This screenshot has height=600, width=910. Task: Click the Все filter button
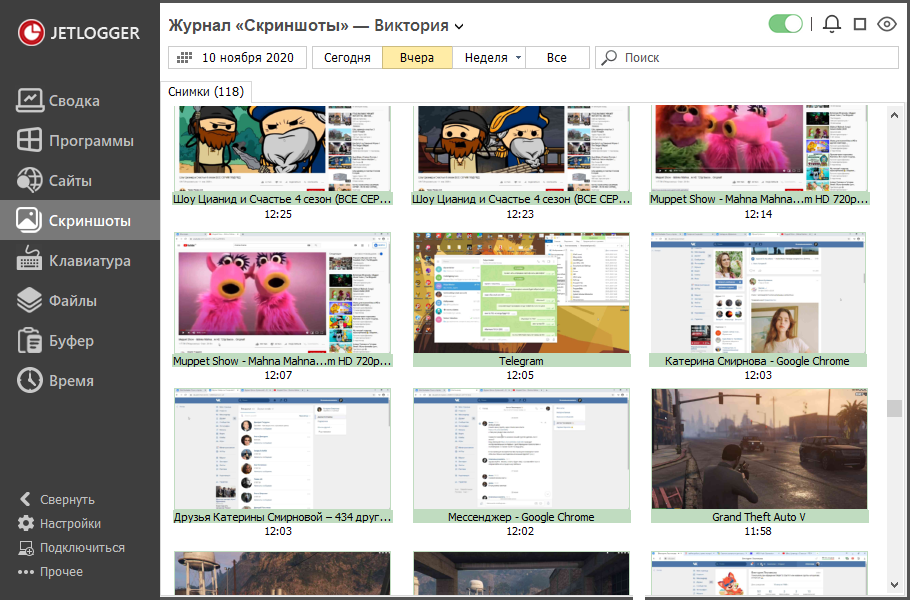pos(557,58)
